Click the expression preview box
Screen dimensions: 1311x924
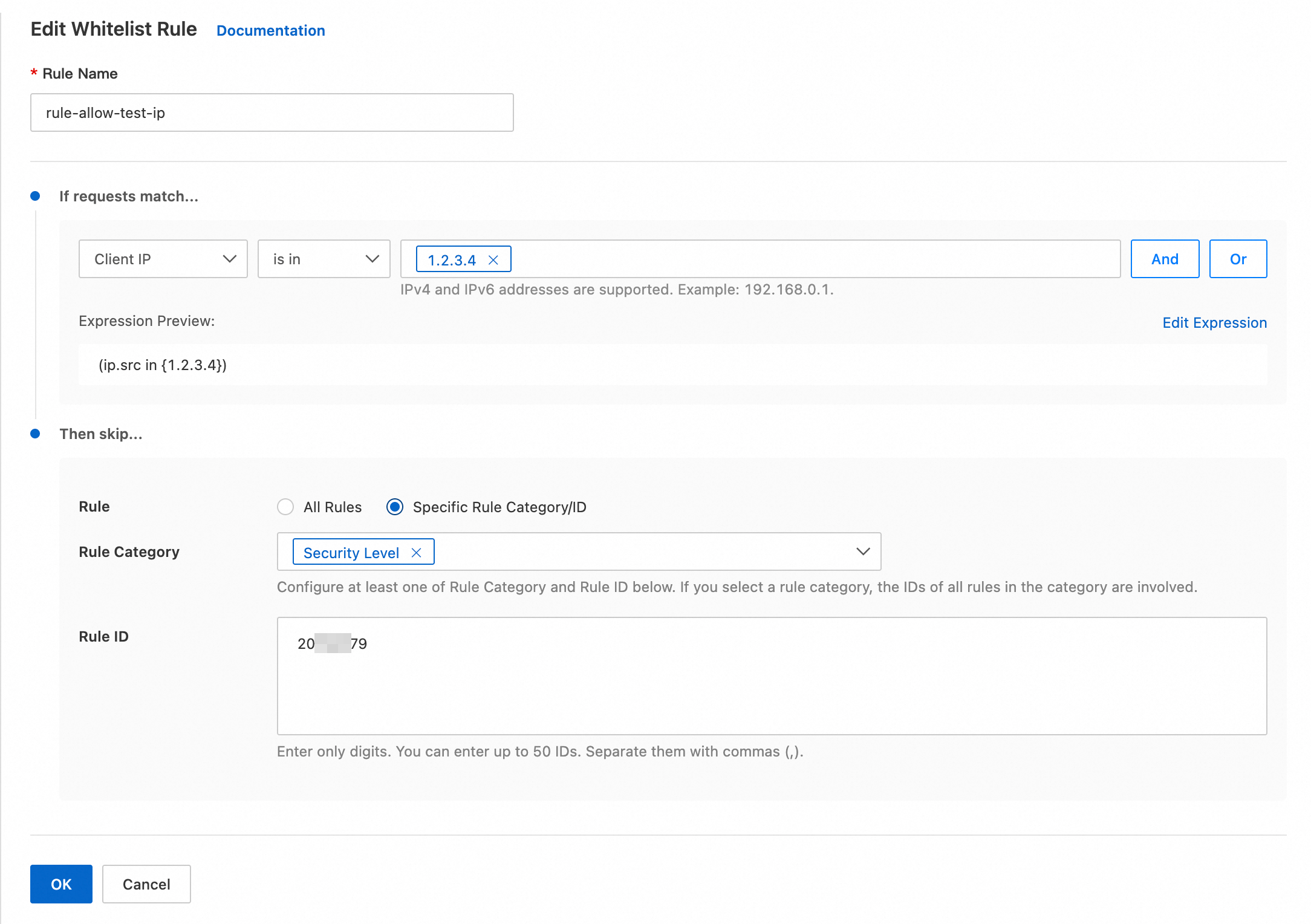pos(672,365)
